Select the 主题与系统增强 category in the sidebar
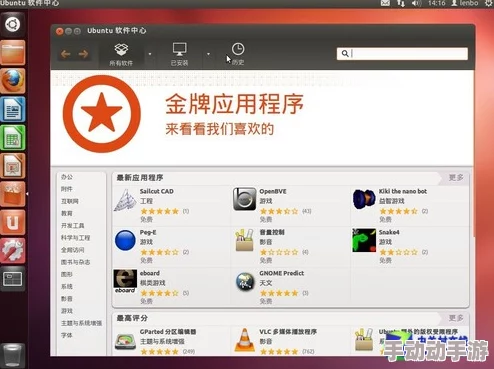This screenshot has width=494, height=369. coord(82,323)
